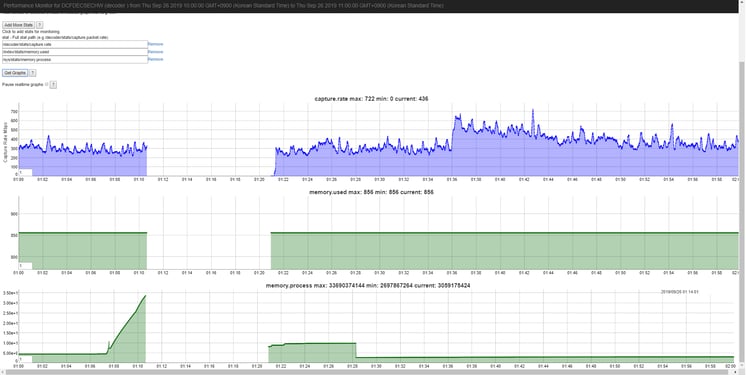Toggle the Pause realtime graphs checkbox
This screenshot has width=746, height=375.
tap(46, 84)
